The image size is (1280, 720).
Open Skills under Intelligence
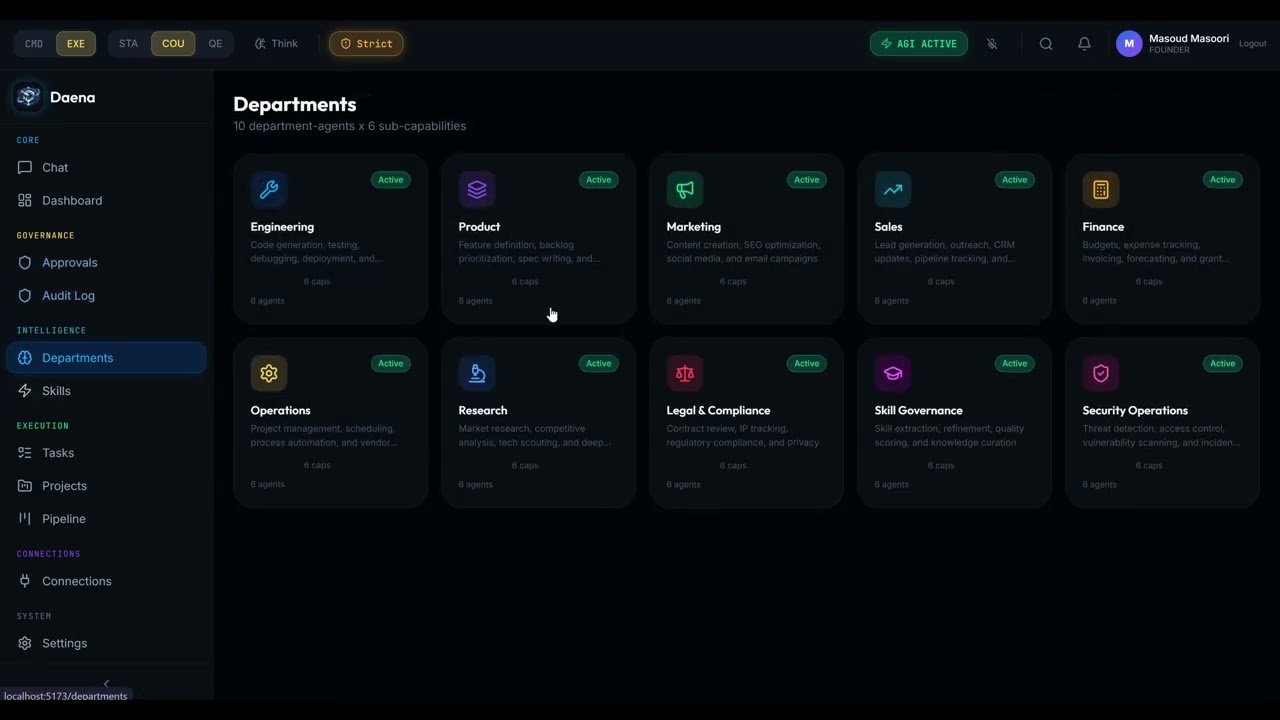click(x=106, y=391)
